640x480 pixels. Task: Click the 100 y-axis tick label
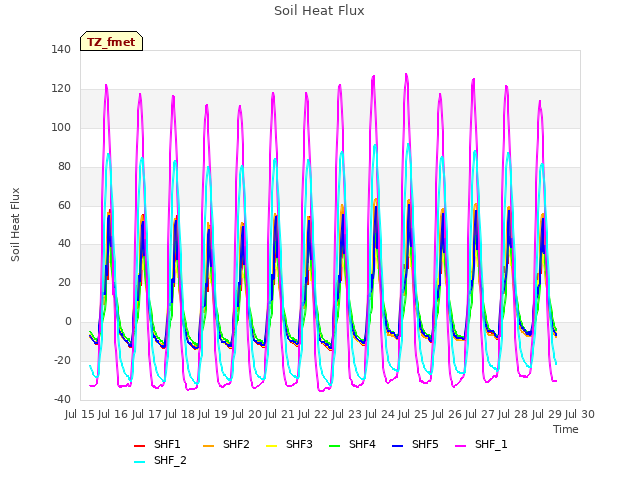point(61,127)
